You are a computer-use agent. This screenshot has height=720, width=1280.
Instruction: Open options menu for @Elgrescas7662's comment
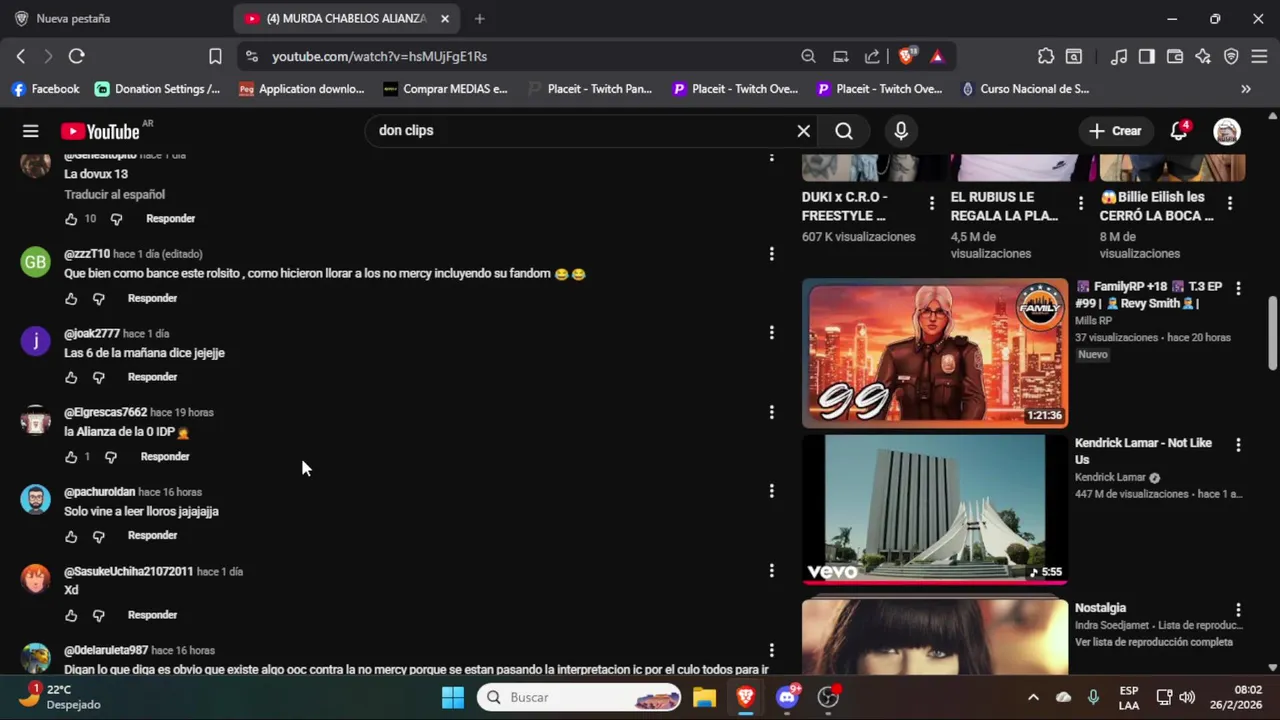tap(771, 412)
